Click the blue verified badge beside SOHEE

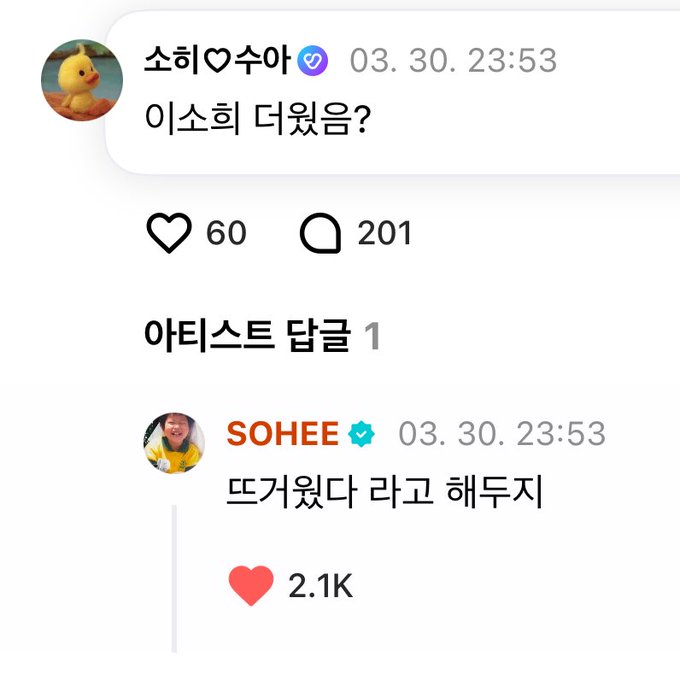(361, 434)
